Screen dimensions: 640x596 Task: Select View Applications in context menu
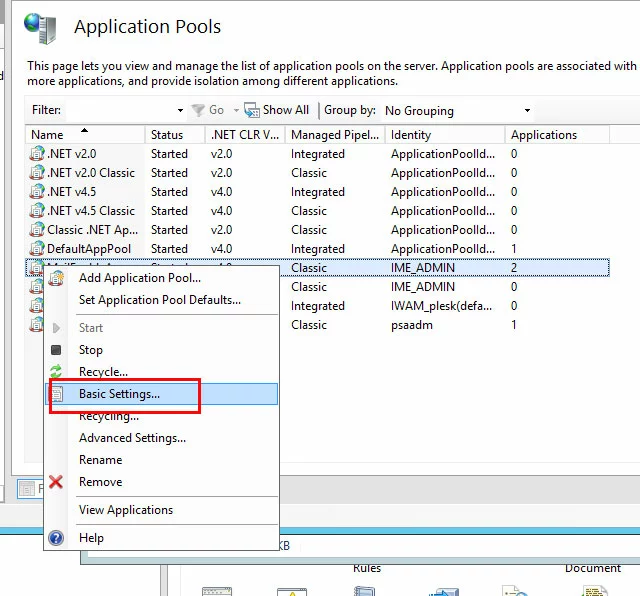(126, 510)
